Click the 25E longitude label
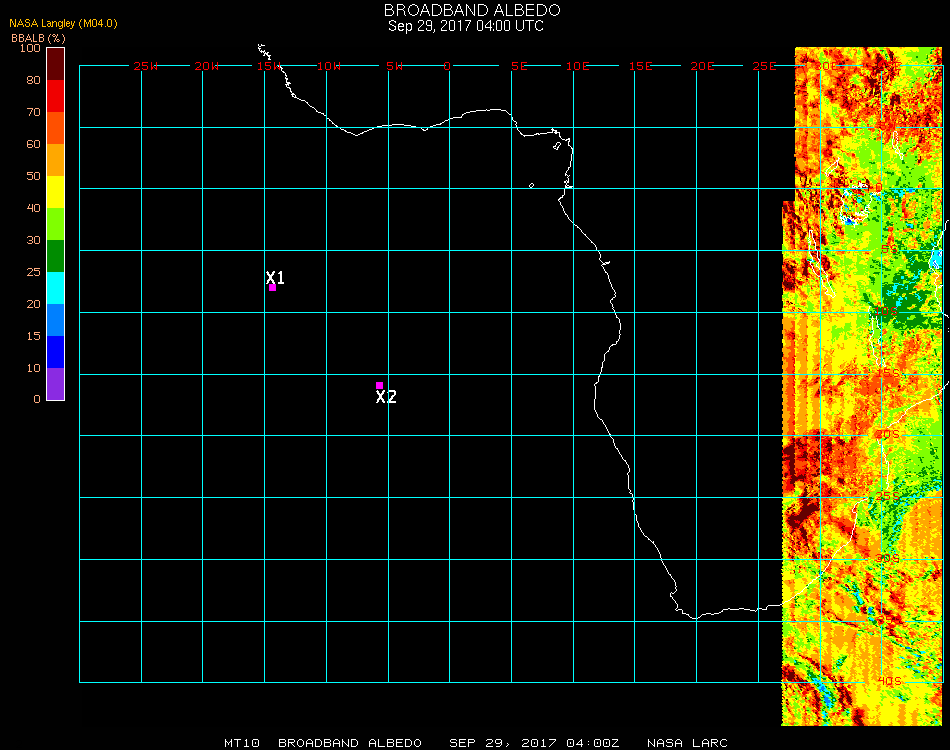 pyautogui.click(x=764, y=66)
